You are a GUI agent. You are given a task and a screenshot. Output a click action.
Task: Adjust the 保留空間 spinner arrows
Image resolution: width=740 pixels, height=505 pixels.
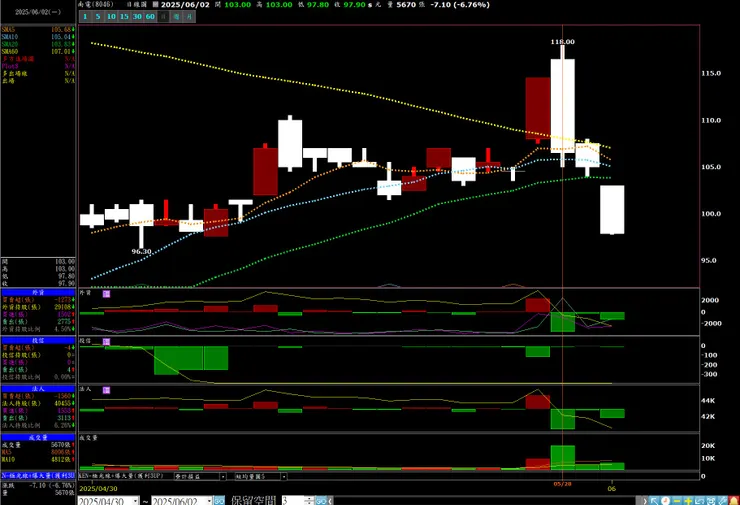310,501
